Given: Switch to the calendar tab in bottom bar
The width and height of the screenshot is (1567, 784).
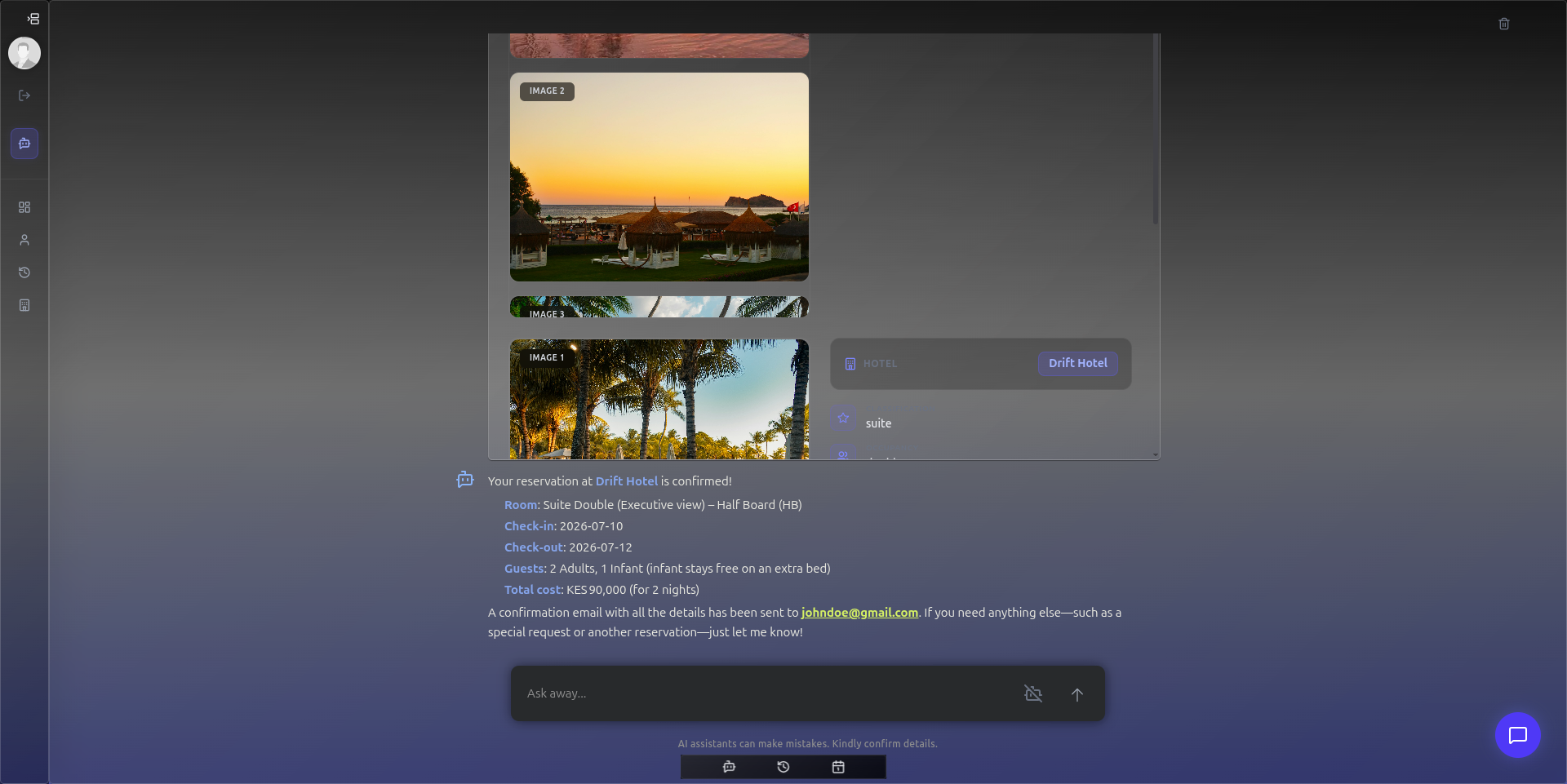Looking at the screenshot, I should tap(838, 767).
